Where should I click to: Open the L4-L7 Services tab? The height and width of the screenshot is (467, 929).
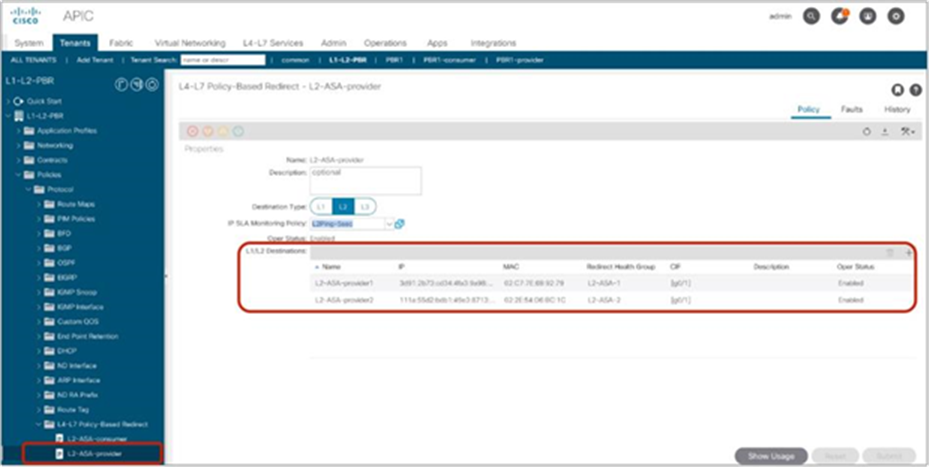click(273, 43)
